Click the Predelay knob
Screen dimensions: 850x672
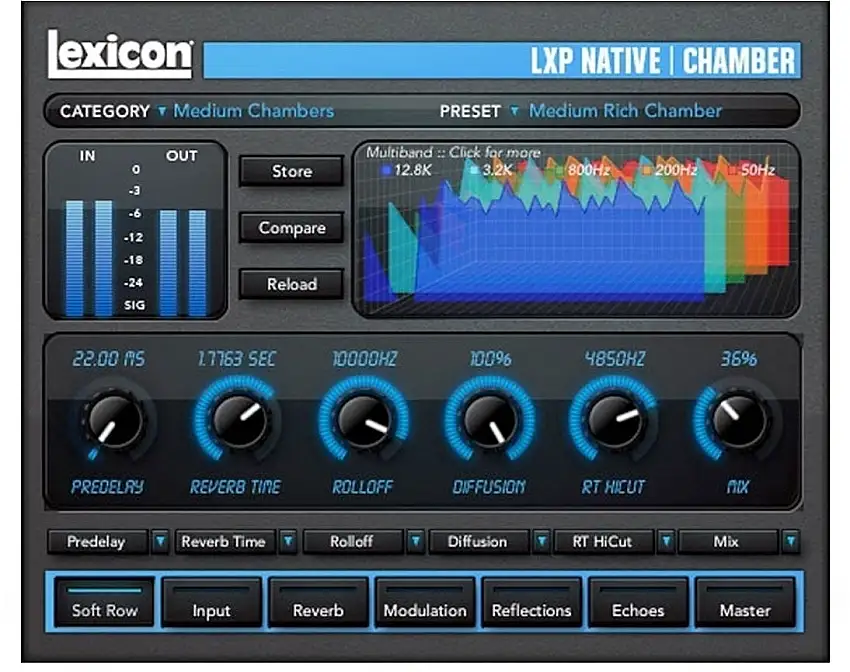point(113,421)
